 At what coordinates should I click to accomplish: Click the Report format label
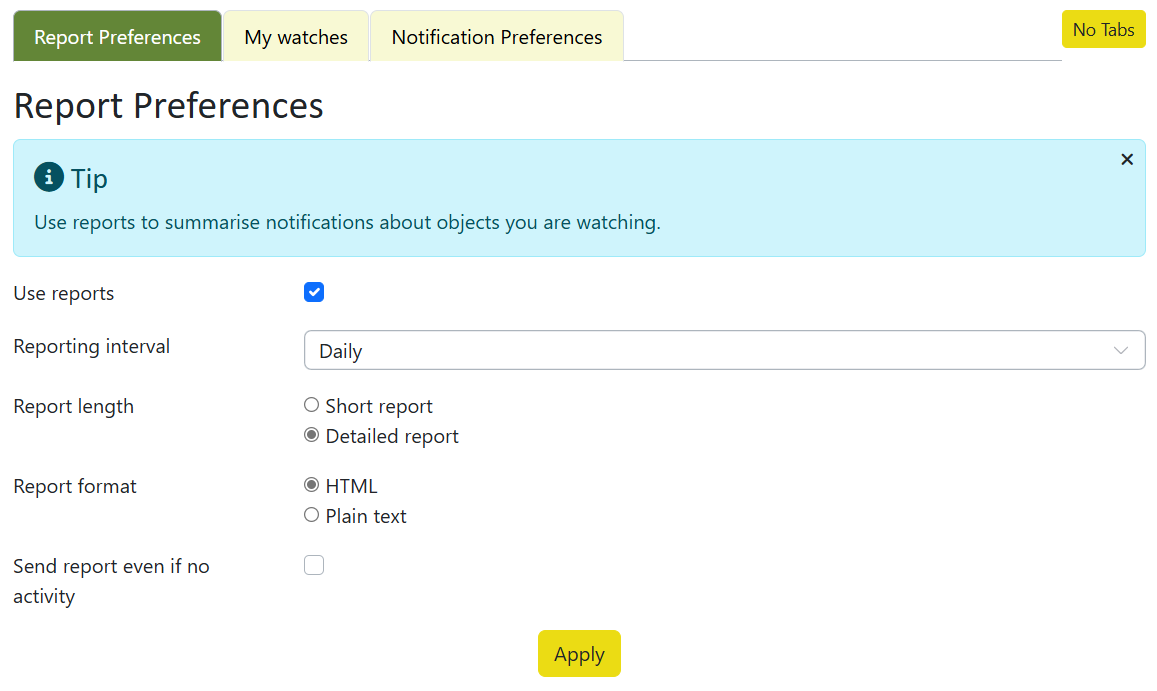click(x=75, y=486)
